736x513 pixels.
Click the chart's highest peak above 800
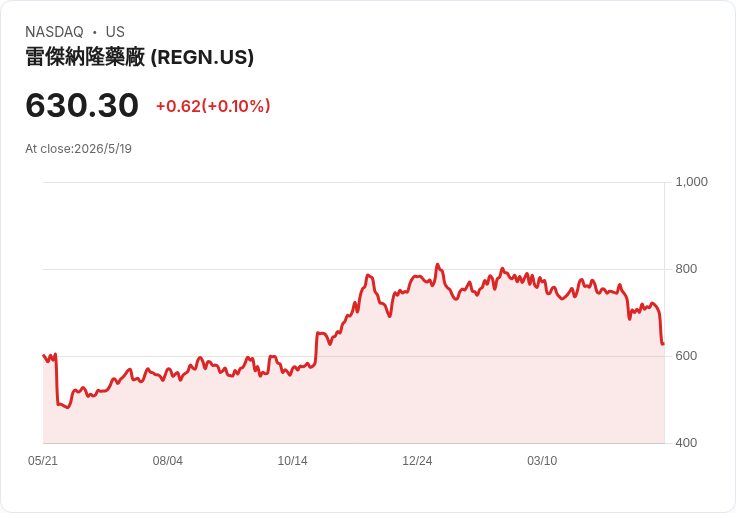coord(437,265)
